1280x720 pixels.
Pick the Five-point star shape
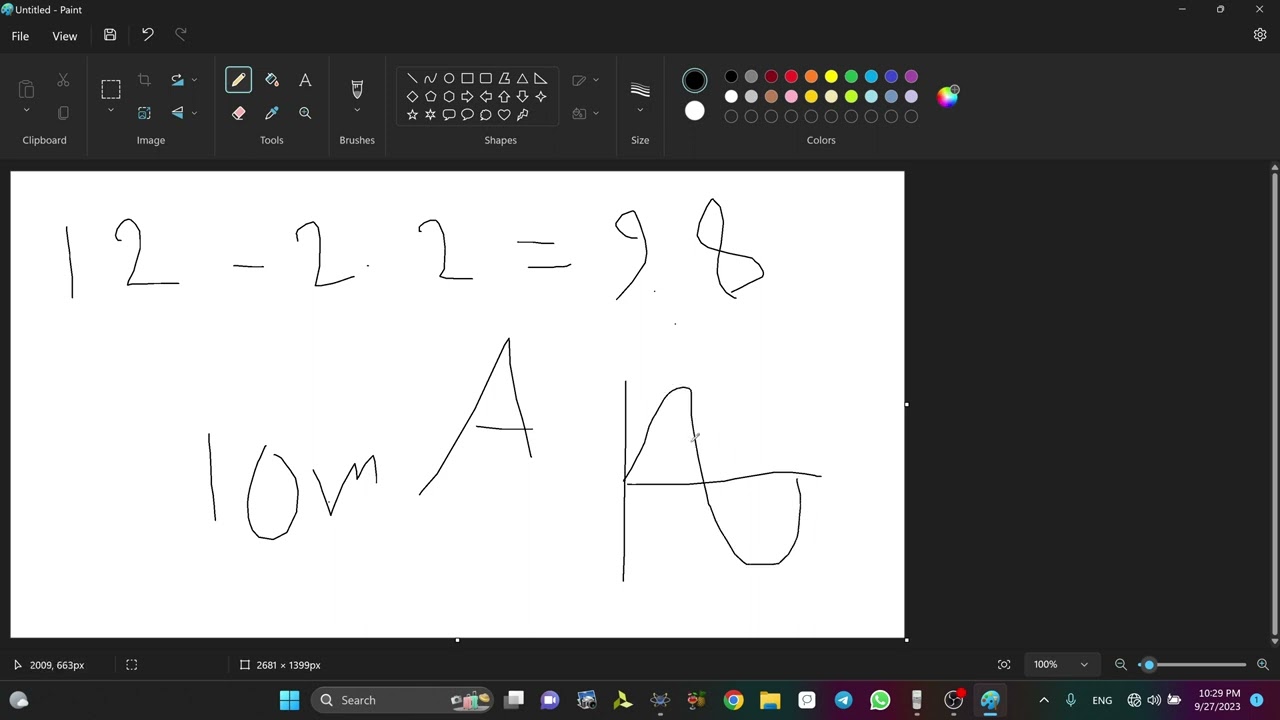pyautogui.click(x=412, y=115)
